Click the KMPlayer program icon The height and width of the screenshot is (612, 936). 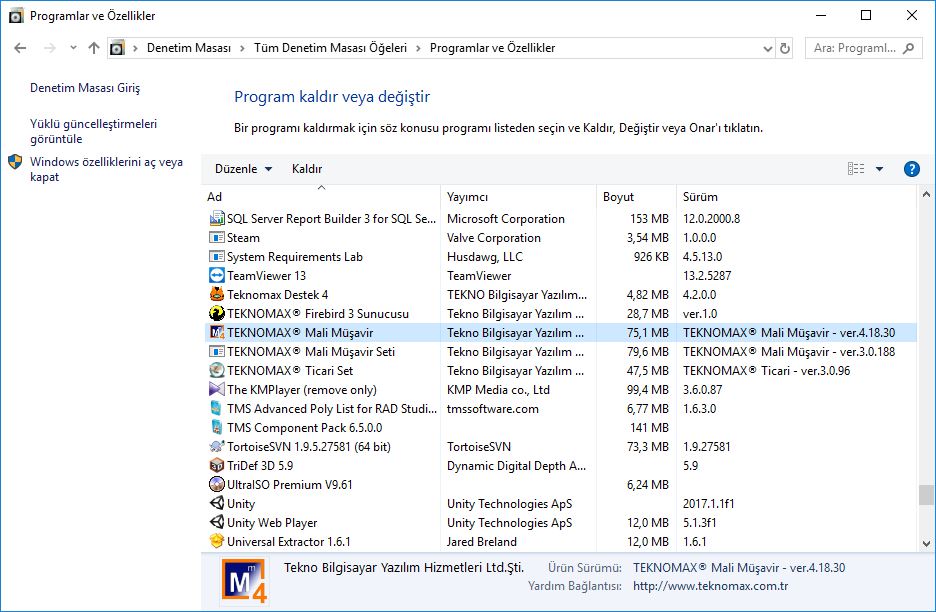point(217,390)
